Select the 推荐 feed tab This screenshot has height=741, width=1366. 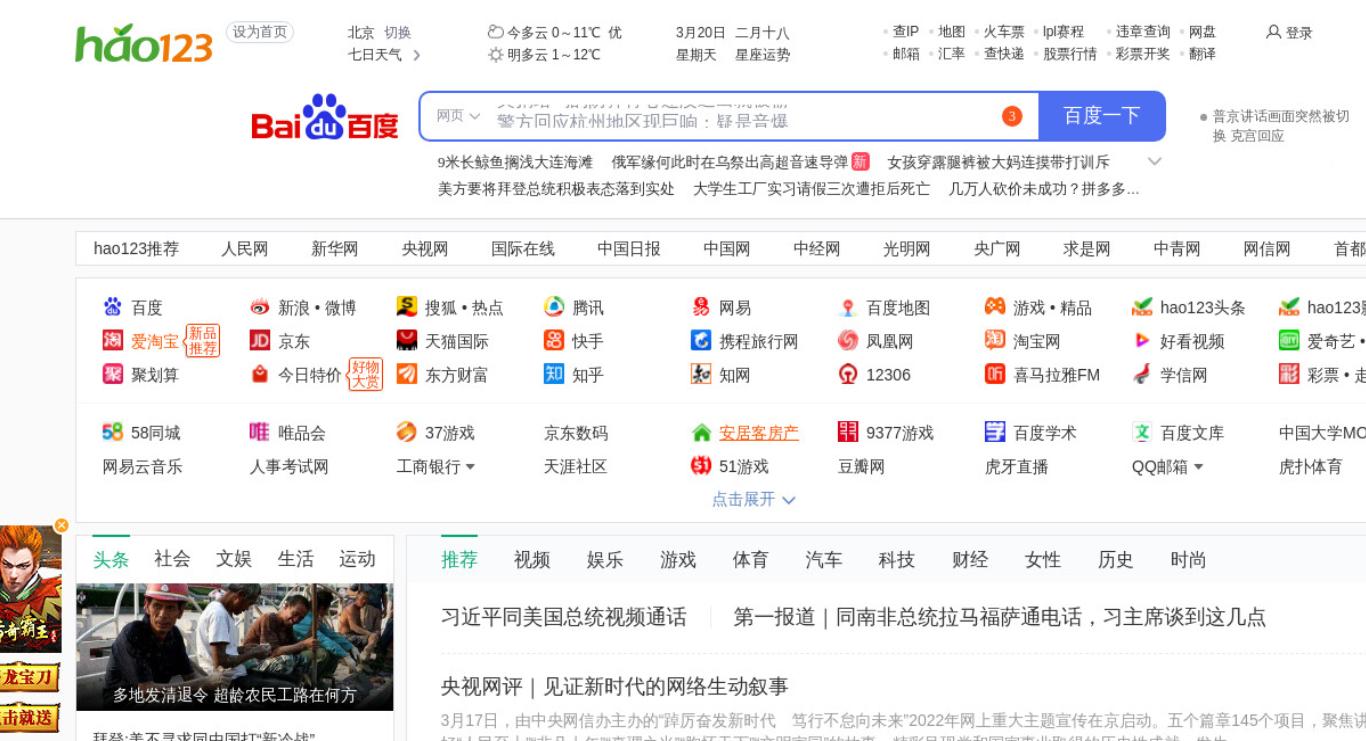click(459, 560)
